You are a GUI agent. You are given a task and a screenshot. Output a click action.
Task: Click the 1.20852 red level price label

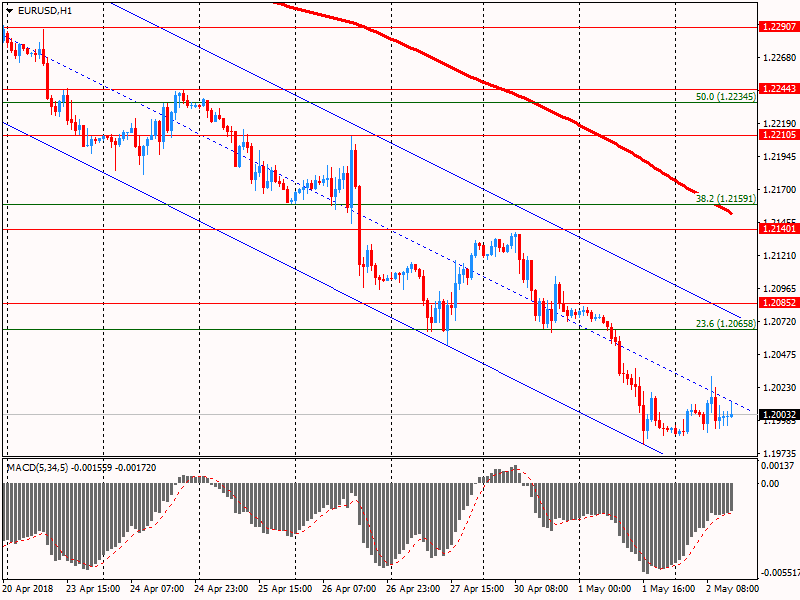point(779,303)
